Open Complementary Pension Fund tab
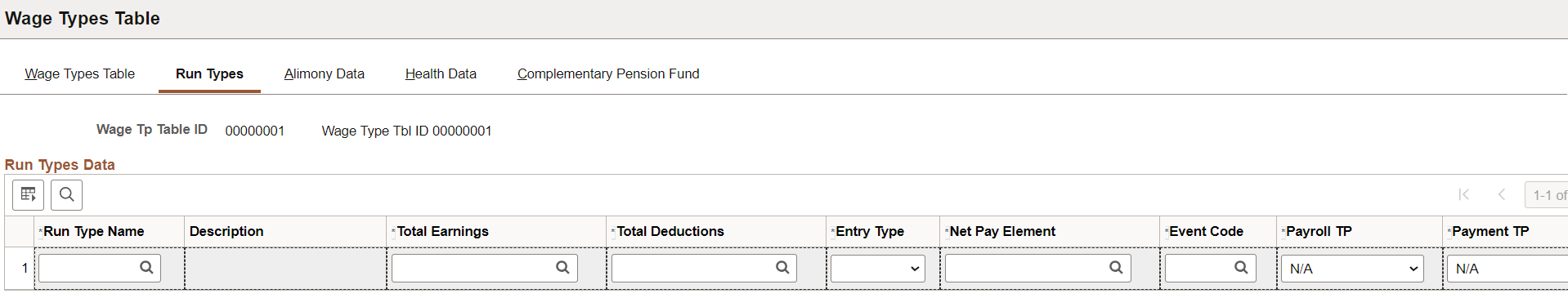 click(608, 73)
